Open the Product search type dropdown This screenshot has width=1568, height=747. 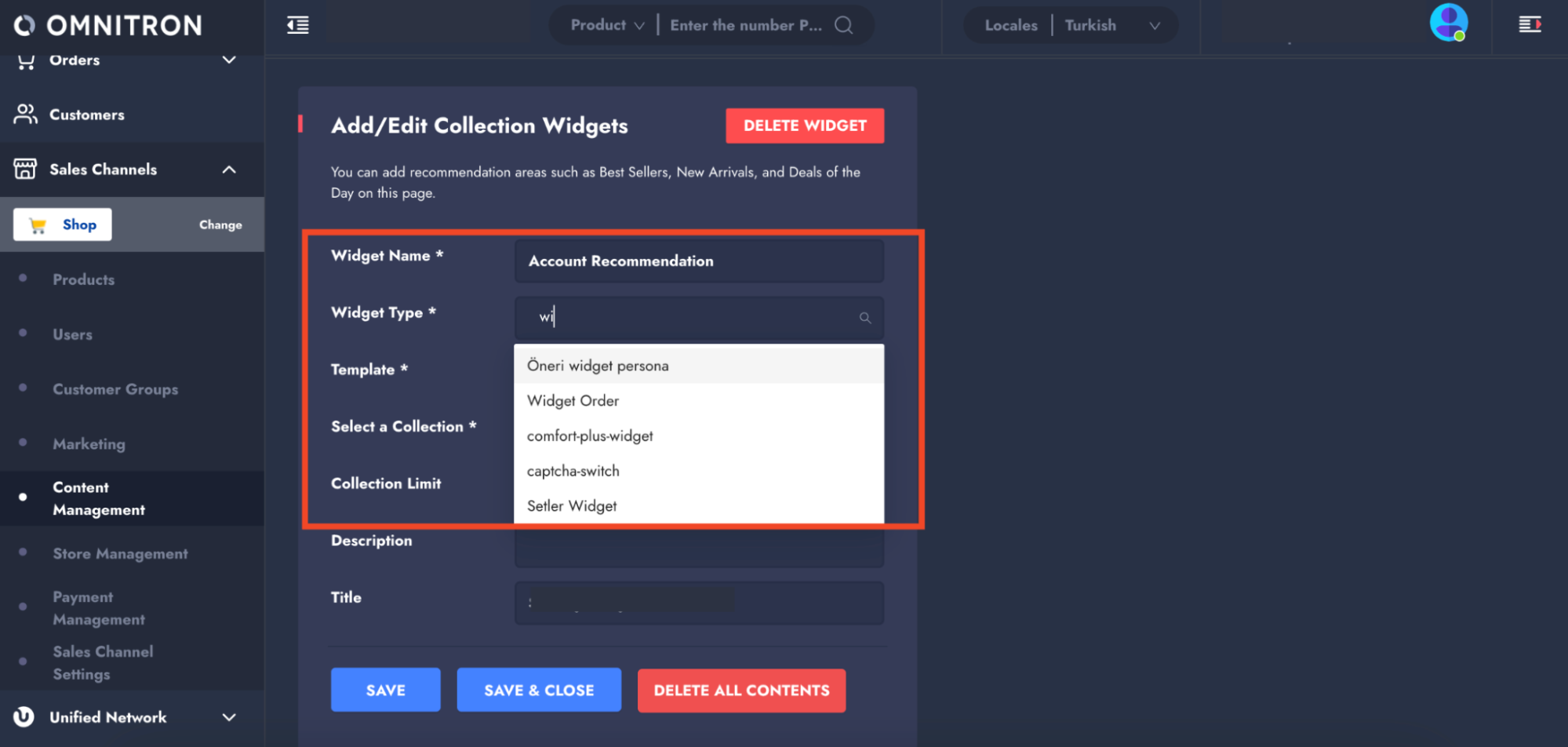pyautogui.click(x=607, y=25)
